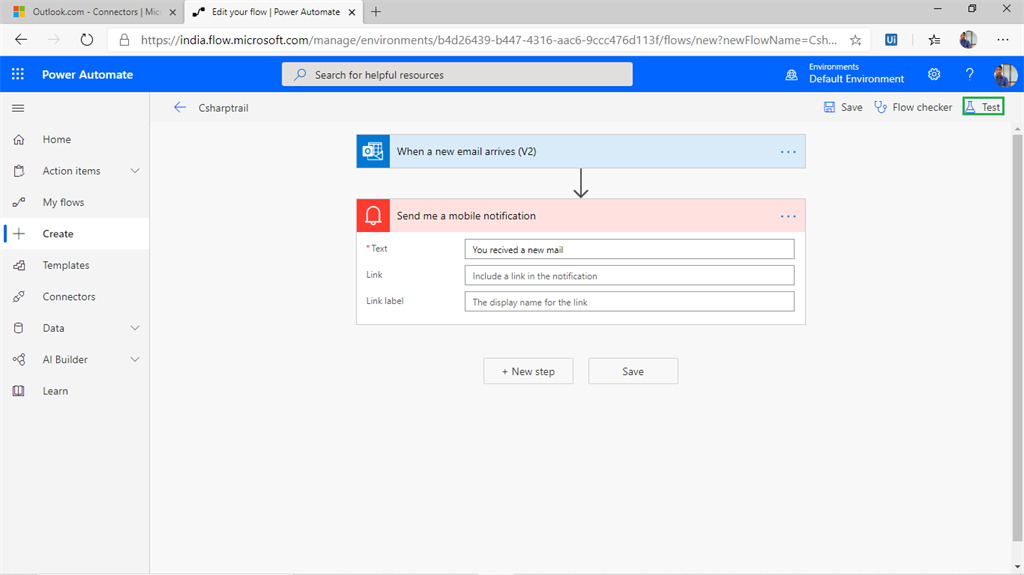Open browser settings and more menu
The height and width of the screenshot is (575, 1024).
pyautogui.click(x=1003, y=40)
